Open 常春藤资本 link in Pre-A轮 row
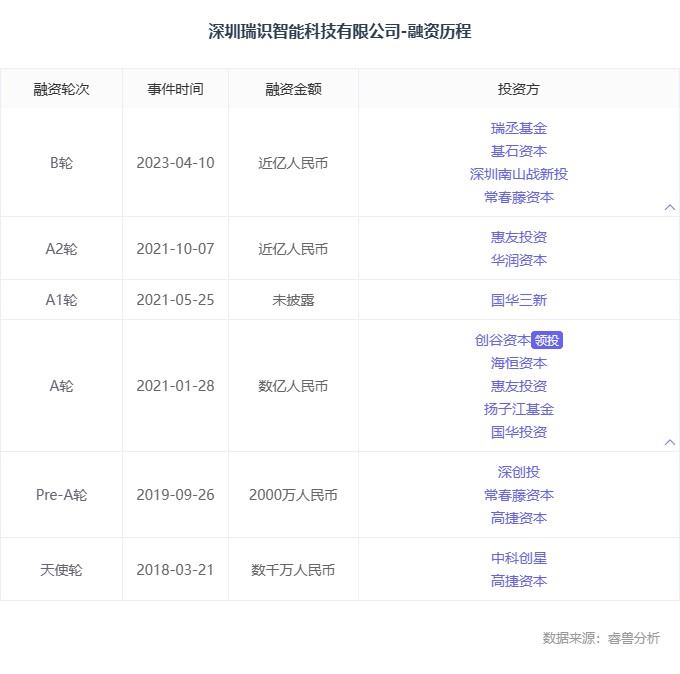Screen dimensions: 680x674 (519, 495)
